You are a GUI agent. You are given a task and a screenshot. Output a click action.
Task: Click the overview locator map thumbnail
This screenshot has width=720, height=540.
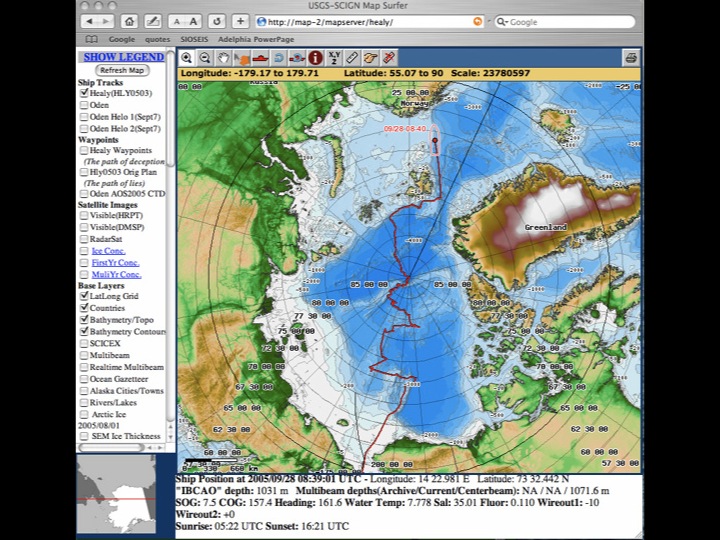click(x=117, y=495)
